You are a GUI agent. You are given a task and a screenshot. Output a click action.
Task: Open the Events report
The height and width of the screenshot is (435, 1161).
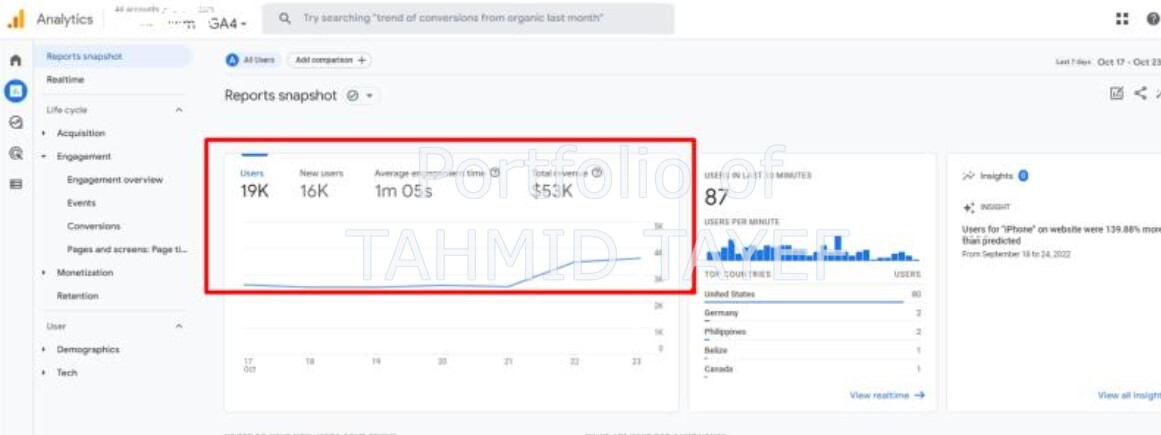pyautogui.click(x=81, y=203)
